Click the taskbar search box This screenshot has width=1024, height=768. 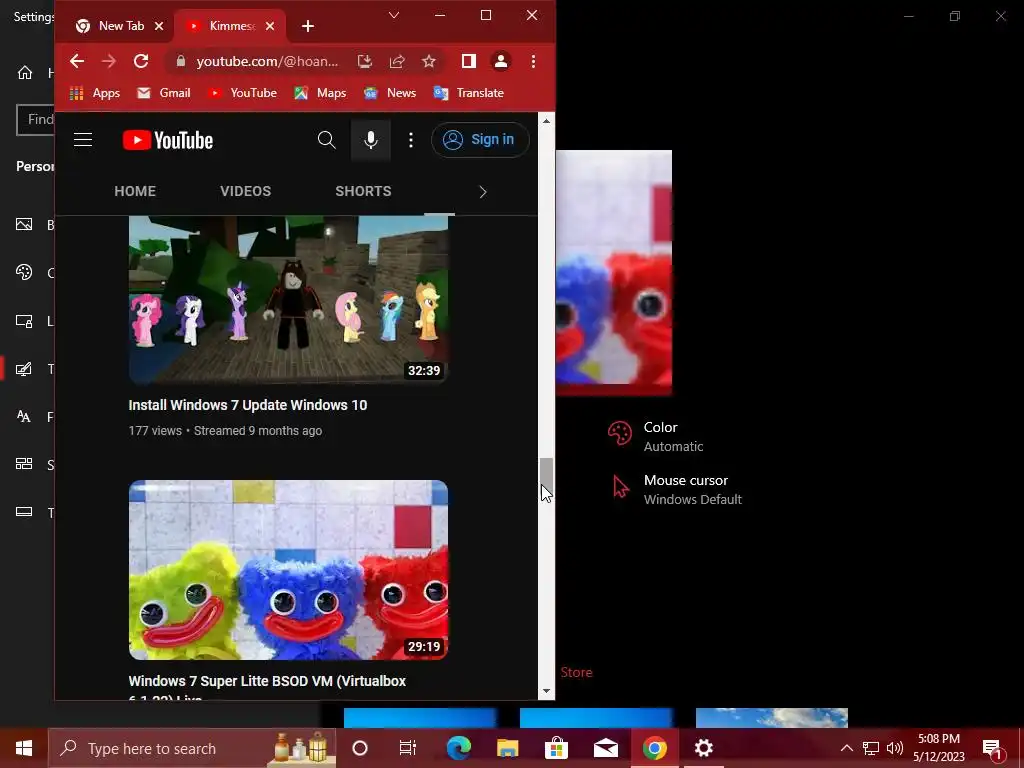tap(192, 748)
